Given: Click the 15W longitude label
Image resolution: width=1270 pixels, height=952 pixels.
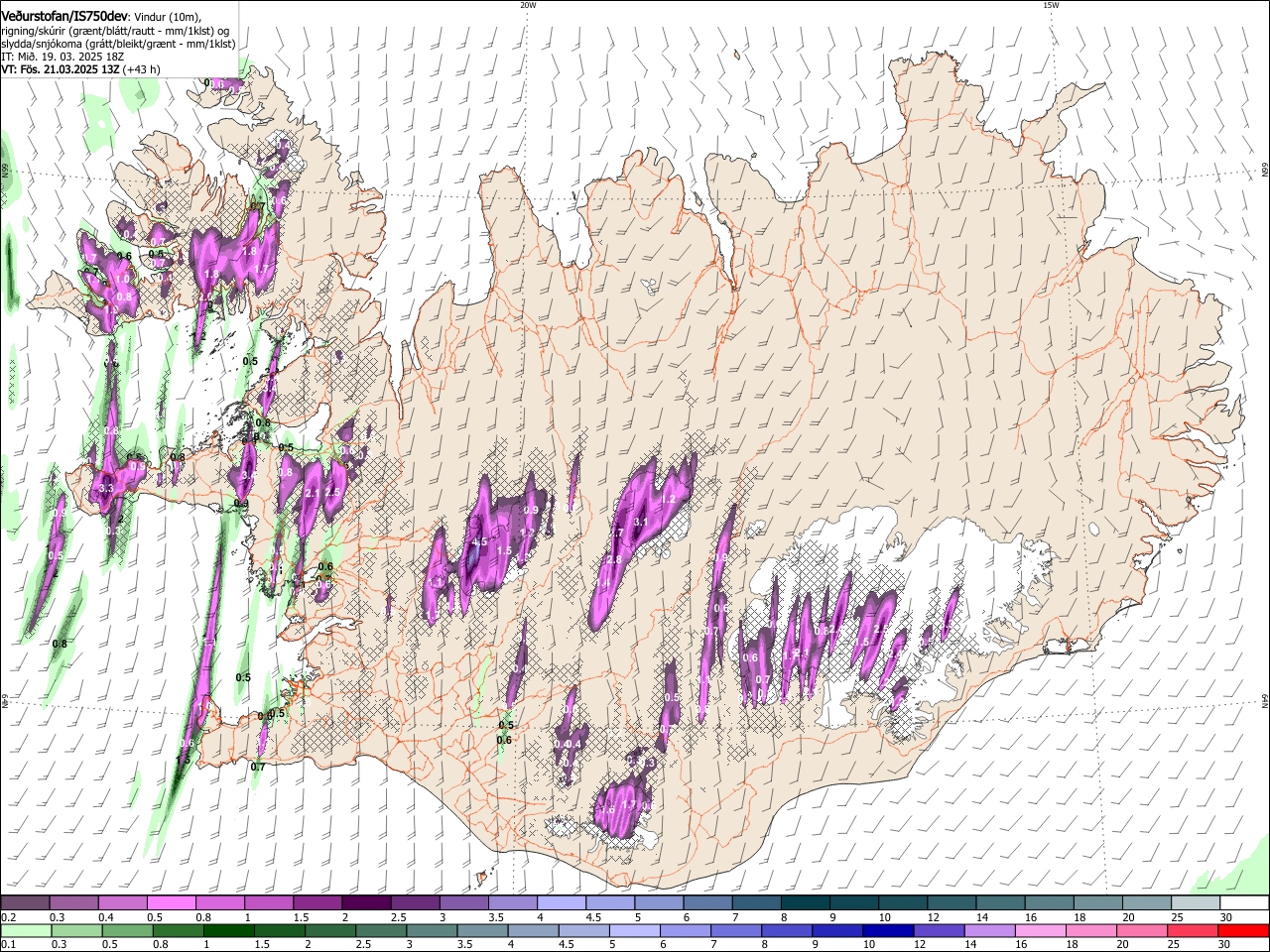Looking at the screenshot, I should (x=1051, y=5).
